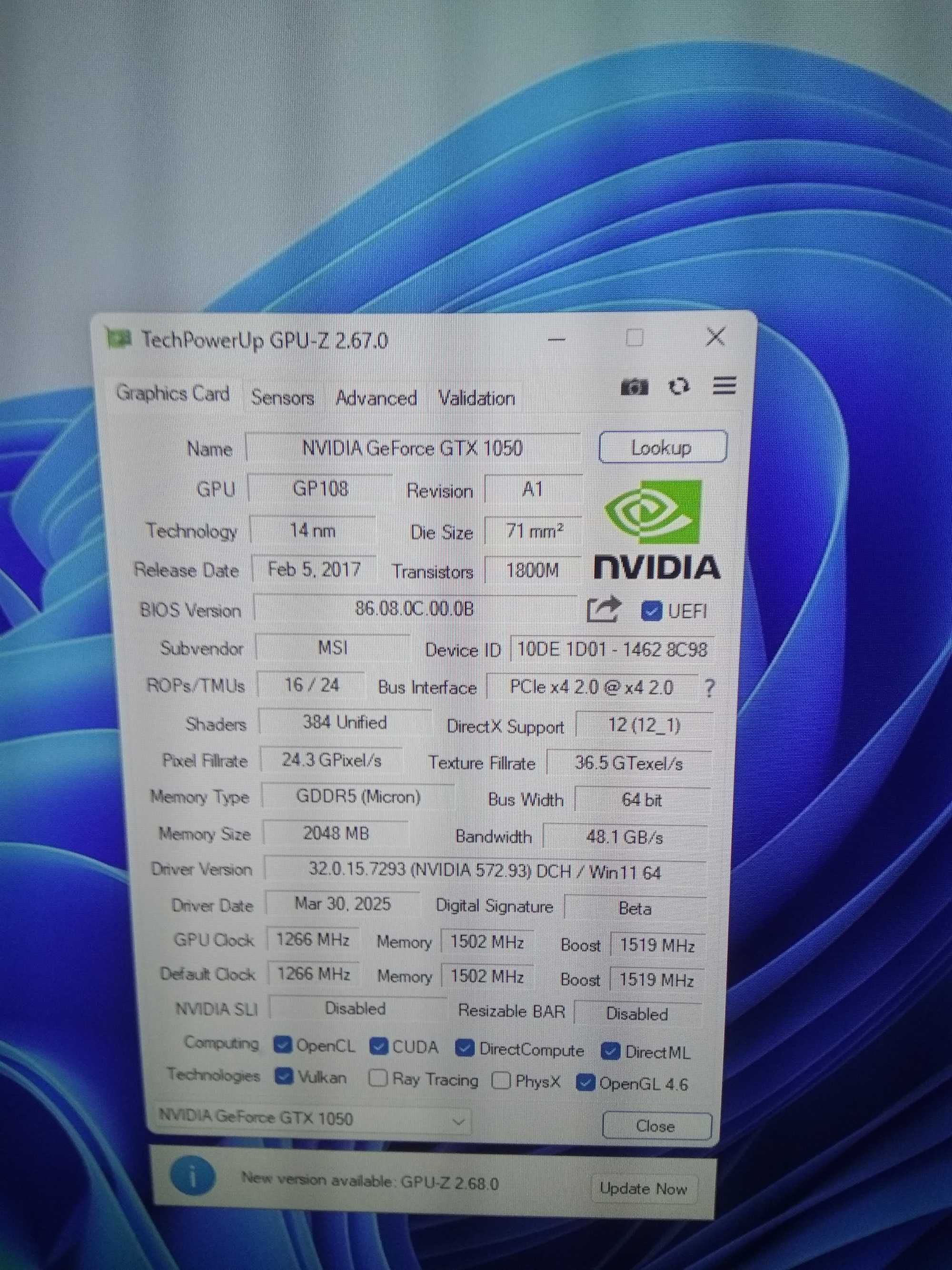Click the Driver Date value Mar 30, 2025
This screenshot has width=952, height=1270.
point(343,904)
